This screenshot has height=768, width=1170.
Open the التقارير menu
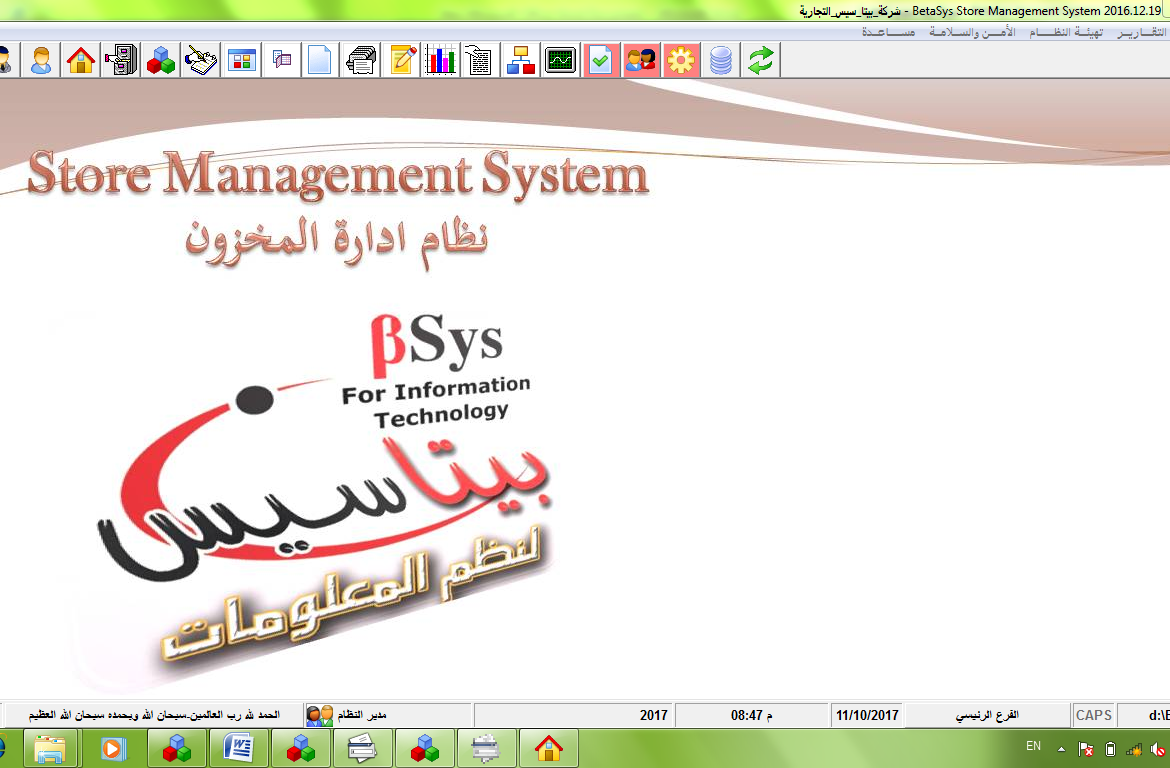pyautogui.click(x=1141, y=32)
